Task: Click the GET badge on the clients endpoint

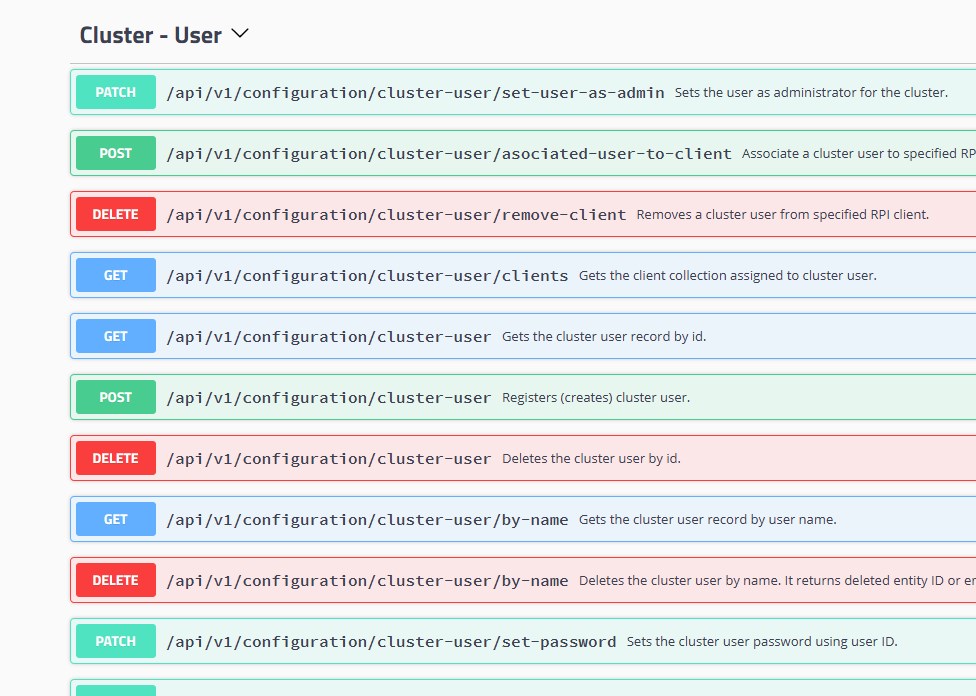Action: (x=115, y=275)
